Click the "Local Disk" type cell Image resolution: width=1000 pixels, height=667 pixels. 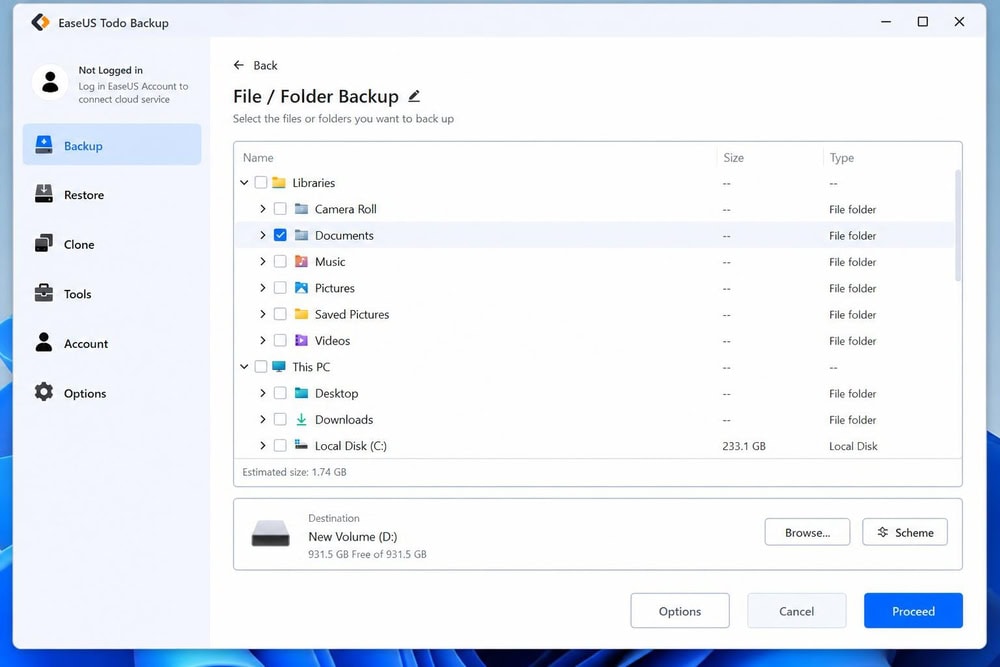[853, 446]
